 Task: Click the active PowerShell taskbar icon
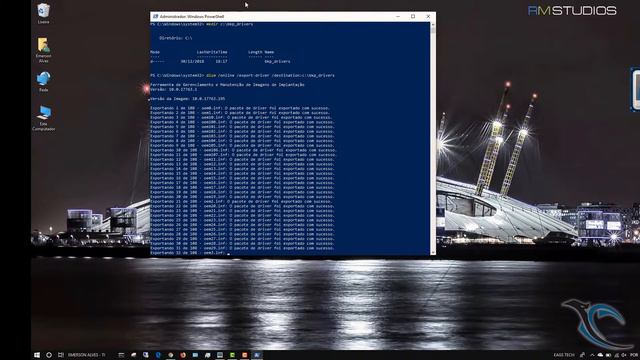tap(257, 355)
